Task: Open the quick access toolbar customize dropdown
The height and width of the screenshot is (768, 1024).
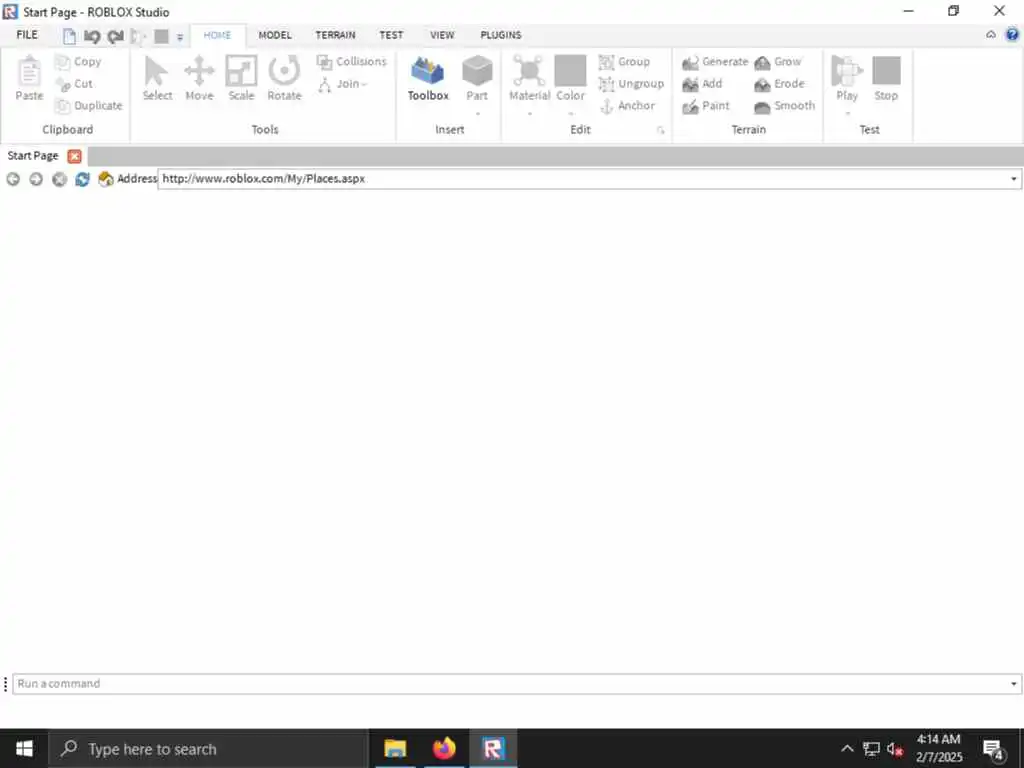Action: click(180, 37)
